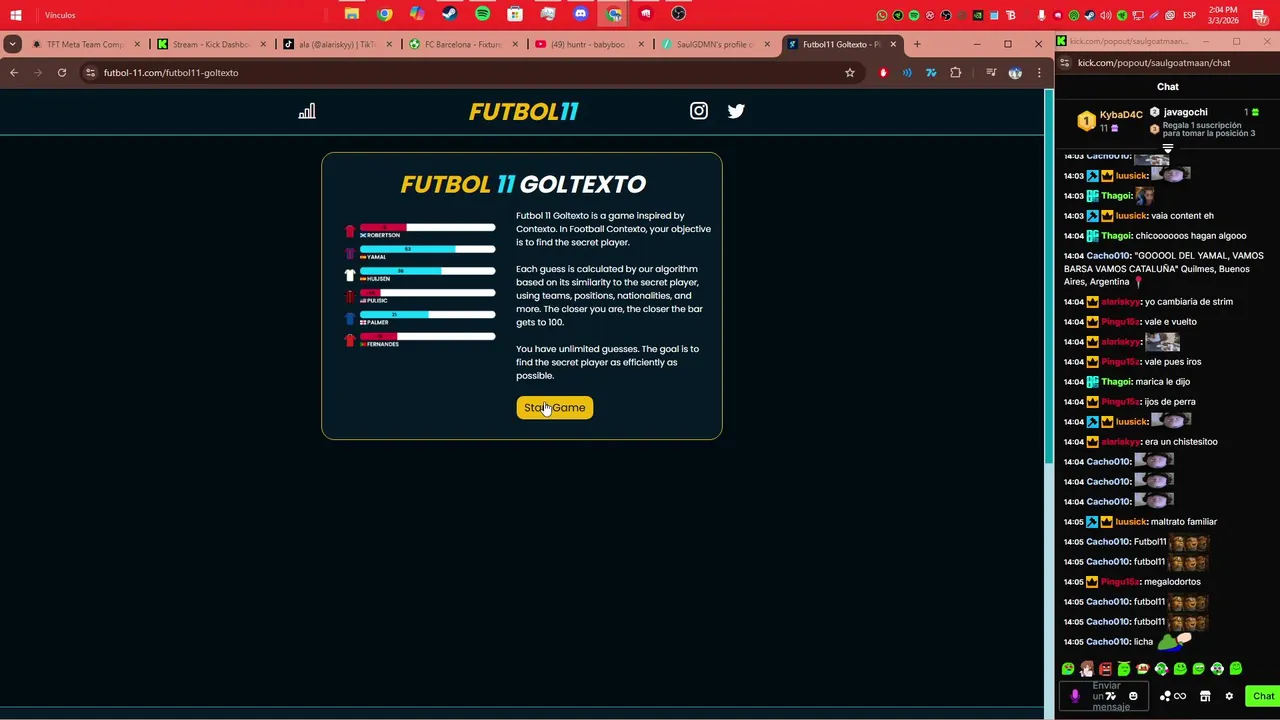The width and height of the screenshot is (1280, 720).
Task: Open Spotify from taskbar
Action: pos(483,14)
